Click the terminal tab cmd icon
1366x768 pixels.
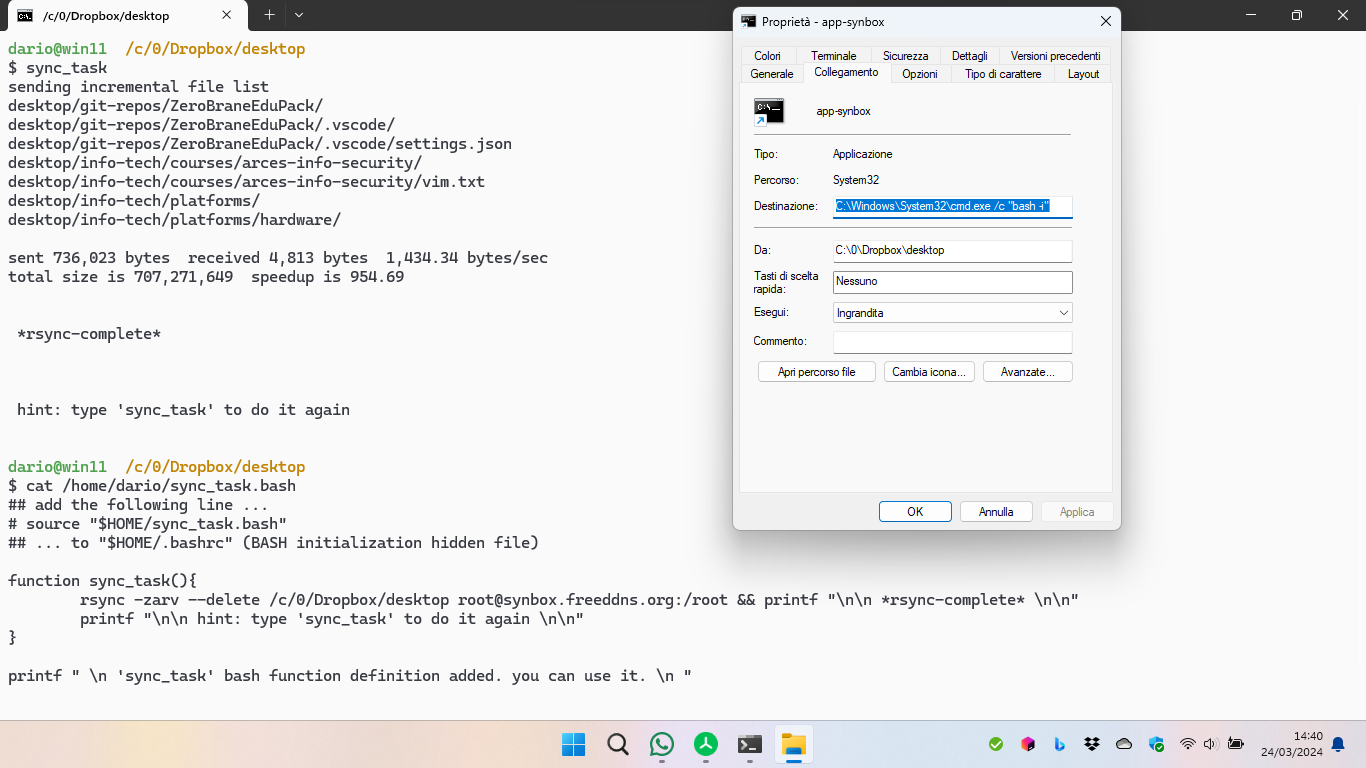click(x=25, y=15)
